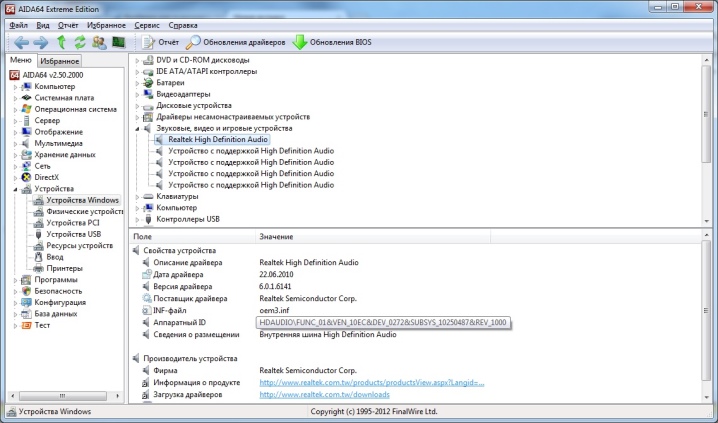Click the green monitor graph toolbar icon
The width and height of the screenshot is (718, 423).
point(118,43)
